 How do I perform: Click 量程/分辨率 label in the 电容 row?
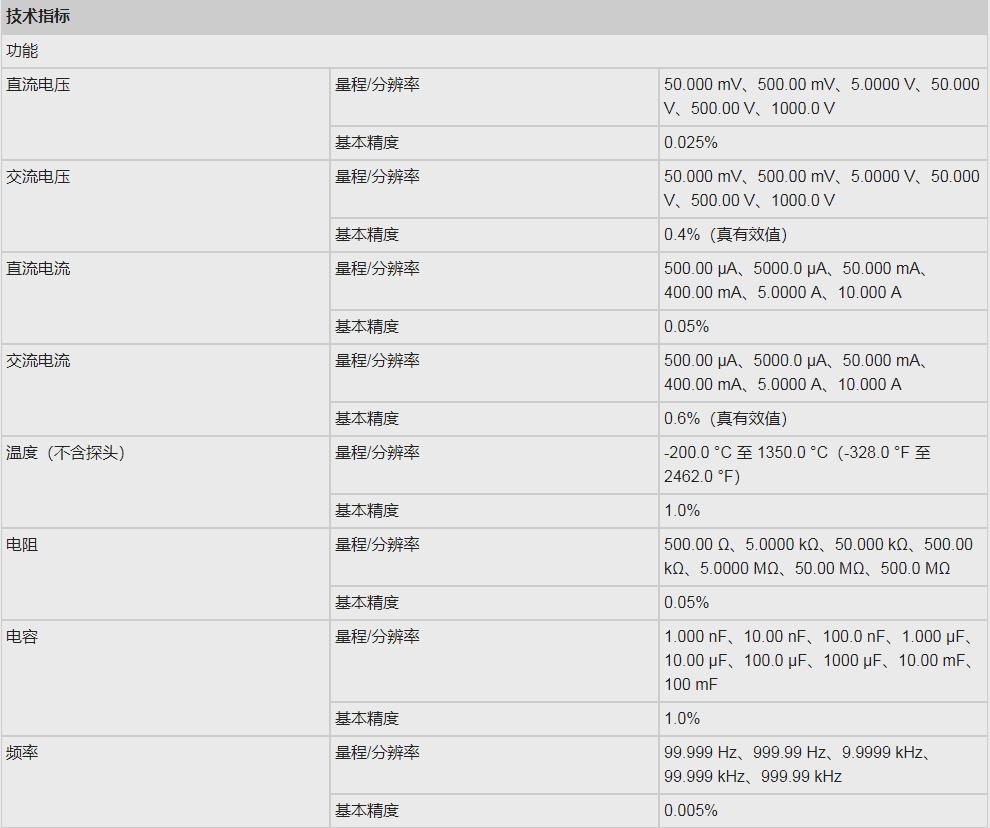(x=377, y=637)
